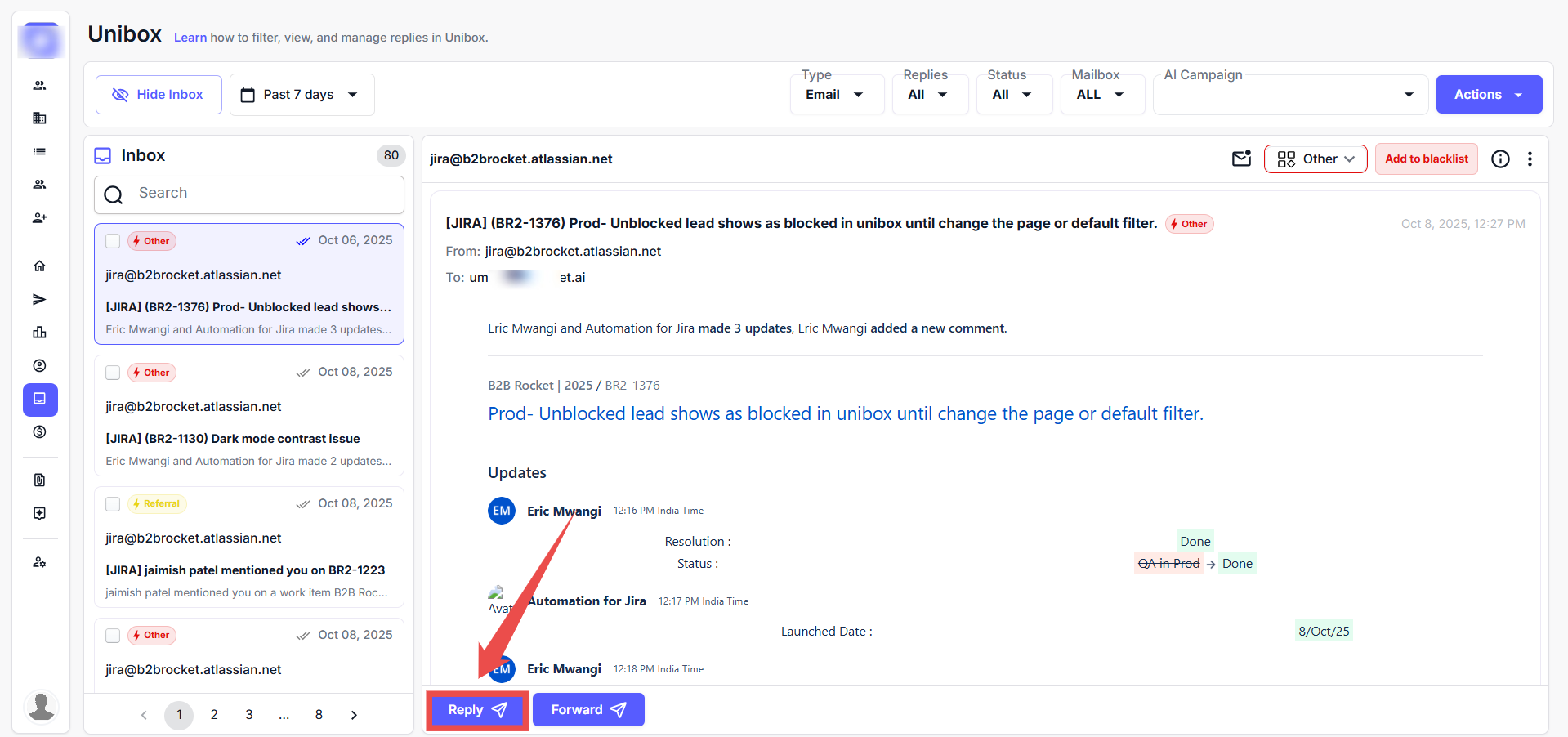Check the BR2-1376 email checkbox
This screenshot has width=1568, height=737.
[114, 241]
